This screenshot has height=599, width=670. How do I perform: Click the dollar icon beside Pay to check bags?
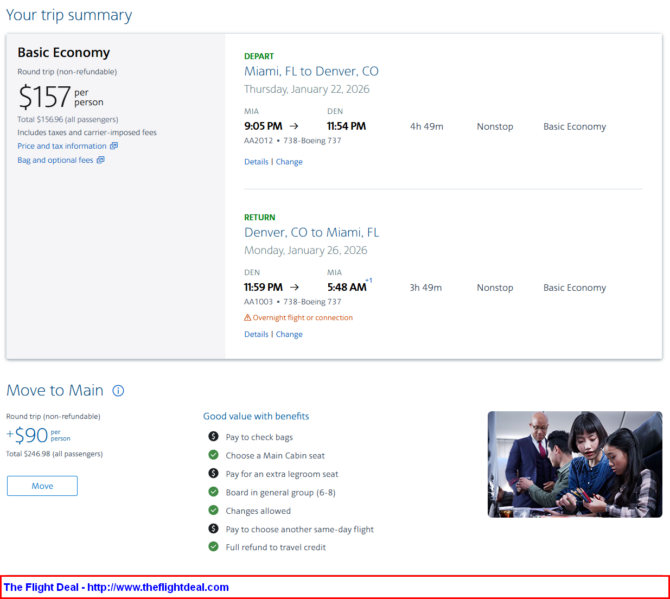tap(213, 437)
